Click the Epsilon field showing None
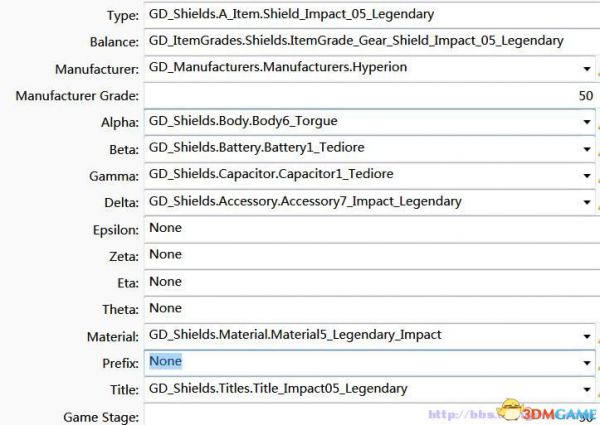600x425 pixels. point(372,229)
